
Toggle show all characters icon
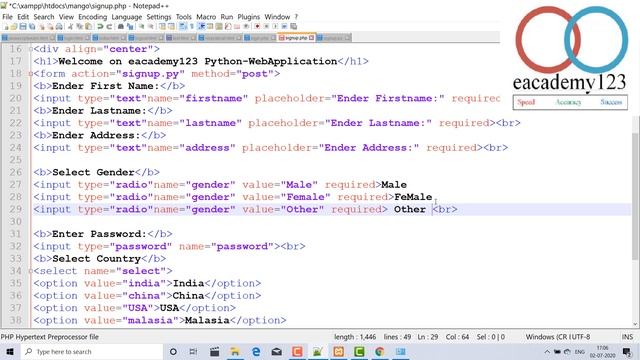point(191,27)
